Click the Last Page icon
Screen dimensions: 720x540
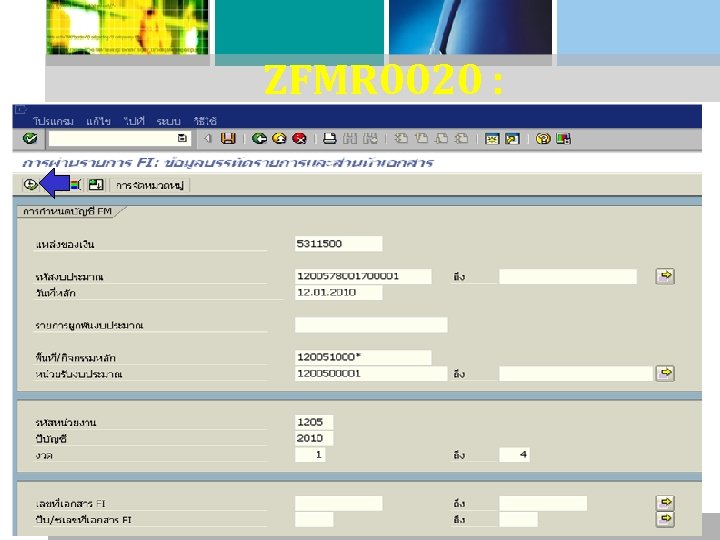coord(462,138)
